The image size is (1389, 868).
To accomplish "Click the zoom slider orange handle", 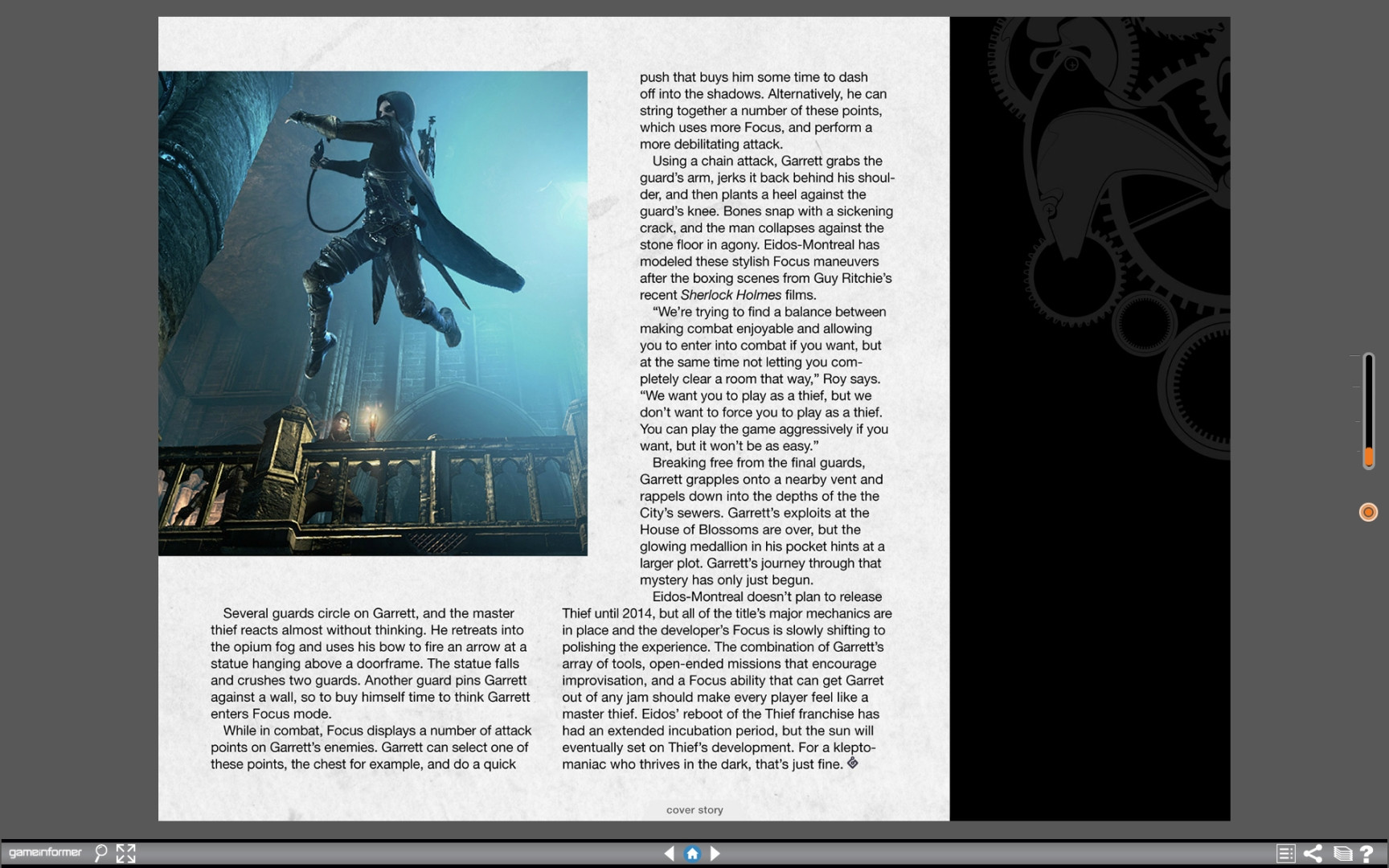I will click(1368, 457).
